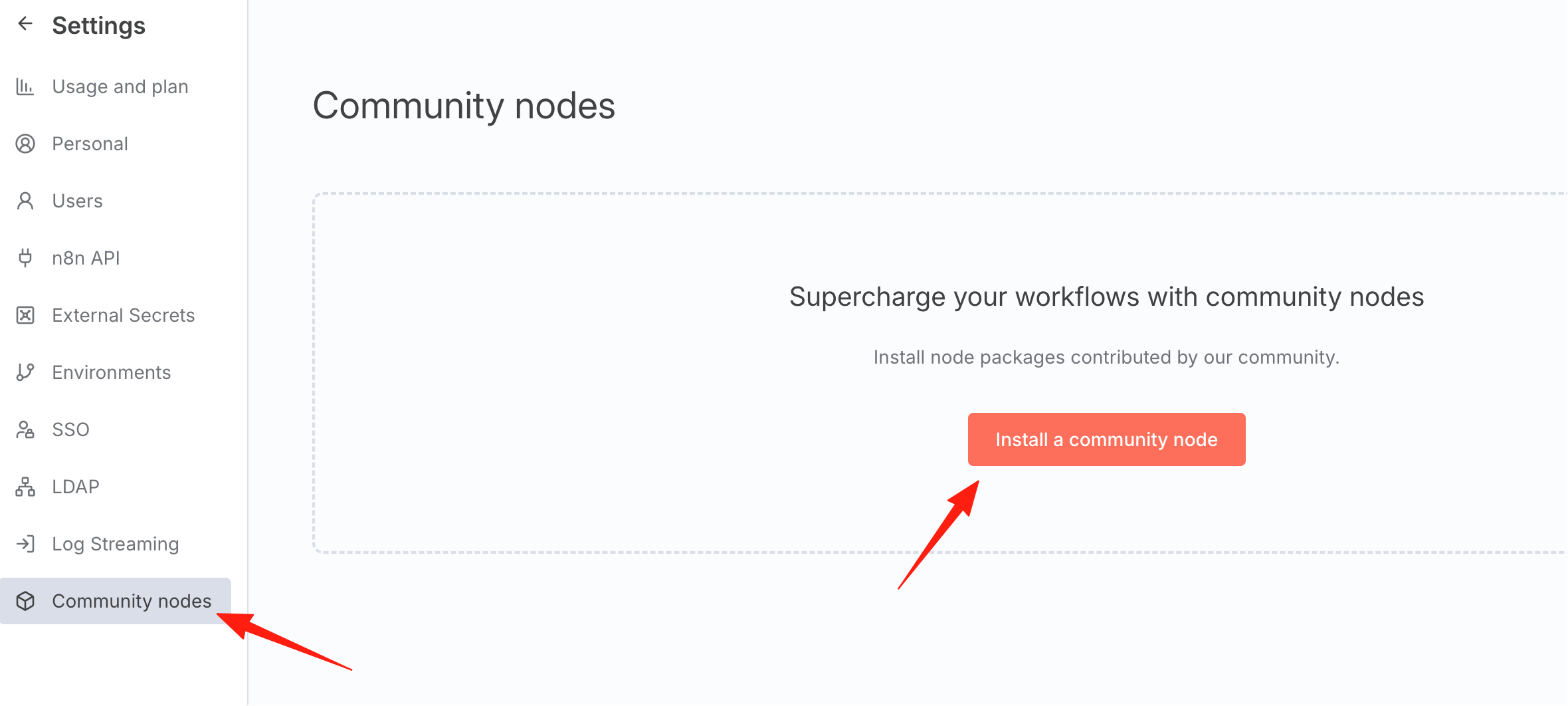Screen dimensions: 1568x706
Task: Click the Usage and plan chart icon
Action: click(25, 86)
